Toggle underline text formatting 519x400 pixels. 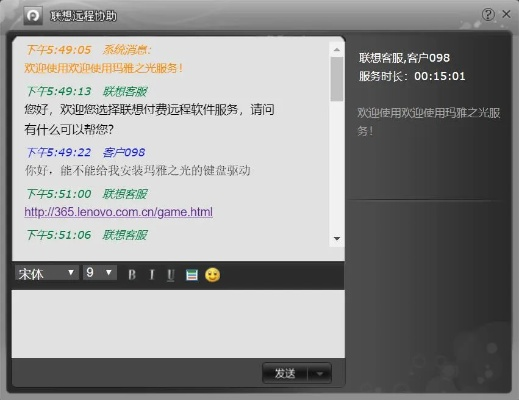(171, 275)
